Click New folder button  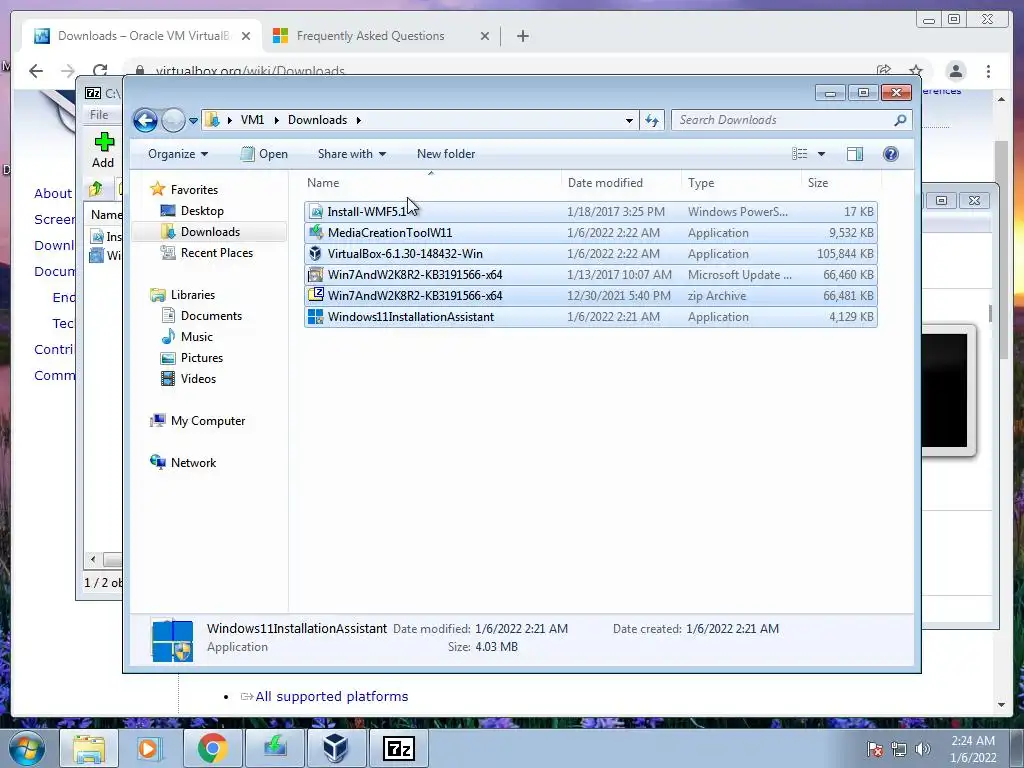click(x=446, y=154)
